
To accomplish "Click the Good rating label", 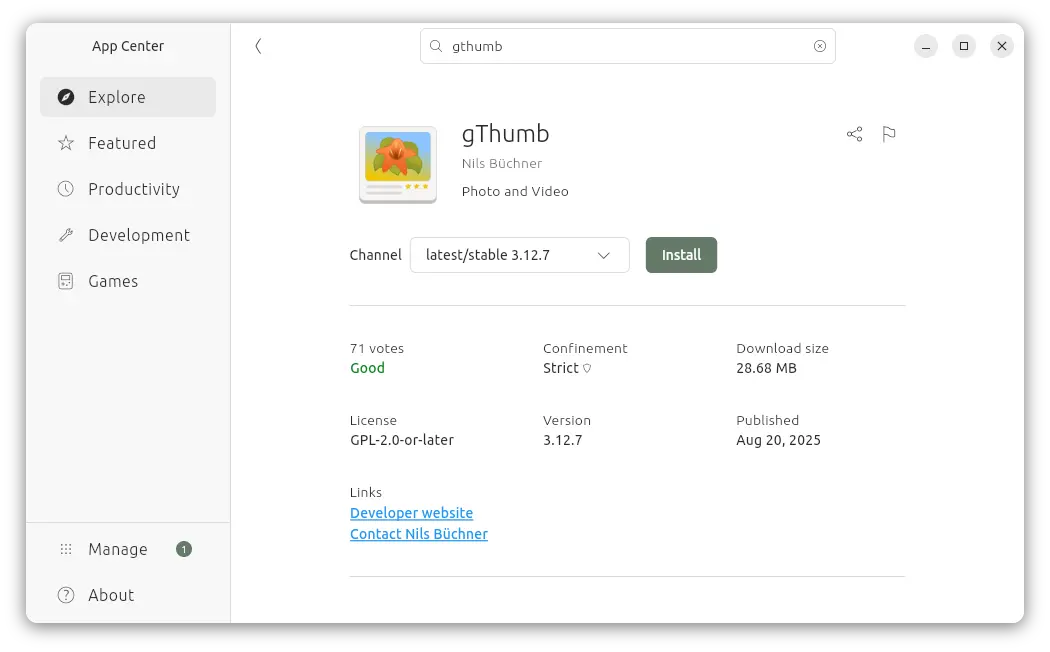I will 367,368.
